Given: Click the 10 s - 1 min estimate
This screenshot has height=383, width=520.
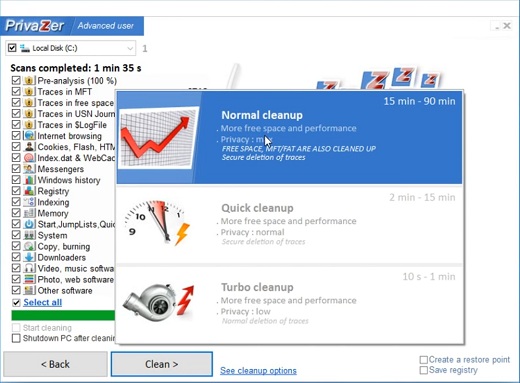Looking at the screenshot, I should pos(429,277).
